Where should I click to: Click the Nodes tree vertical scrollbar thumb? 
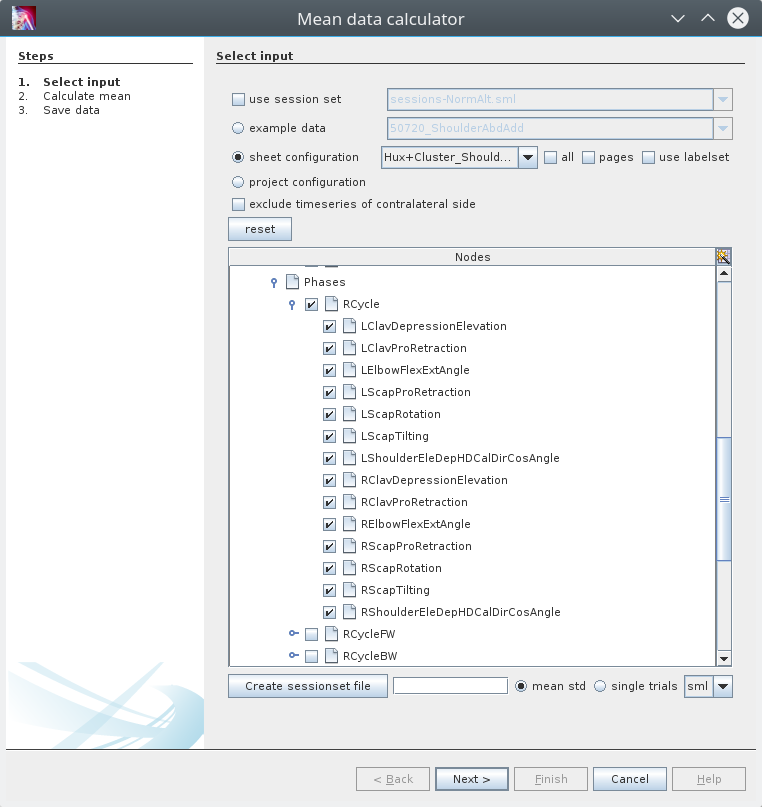[x=724, y=498]
